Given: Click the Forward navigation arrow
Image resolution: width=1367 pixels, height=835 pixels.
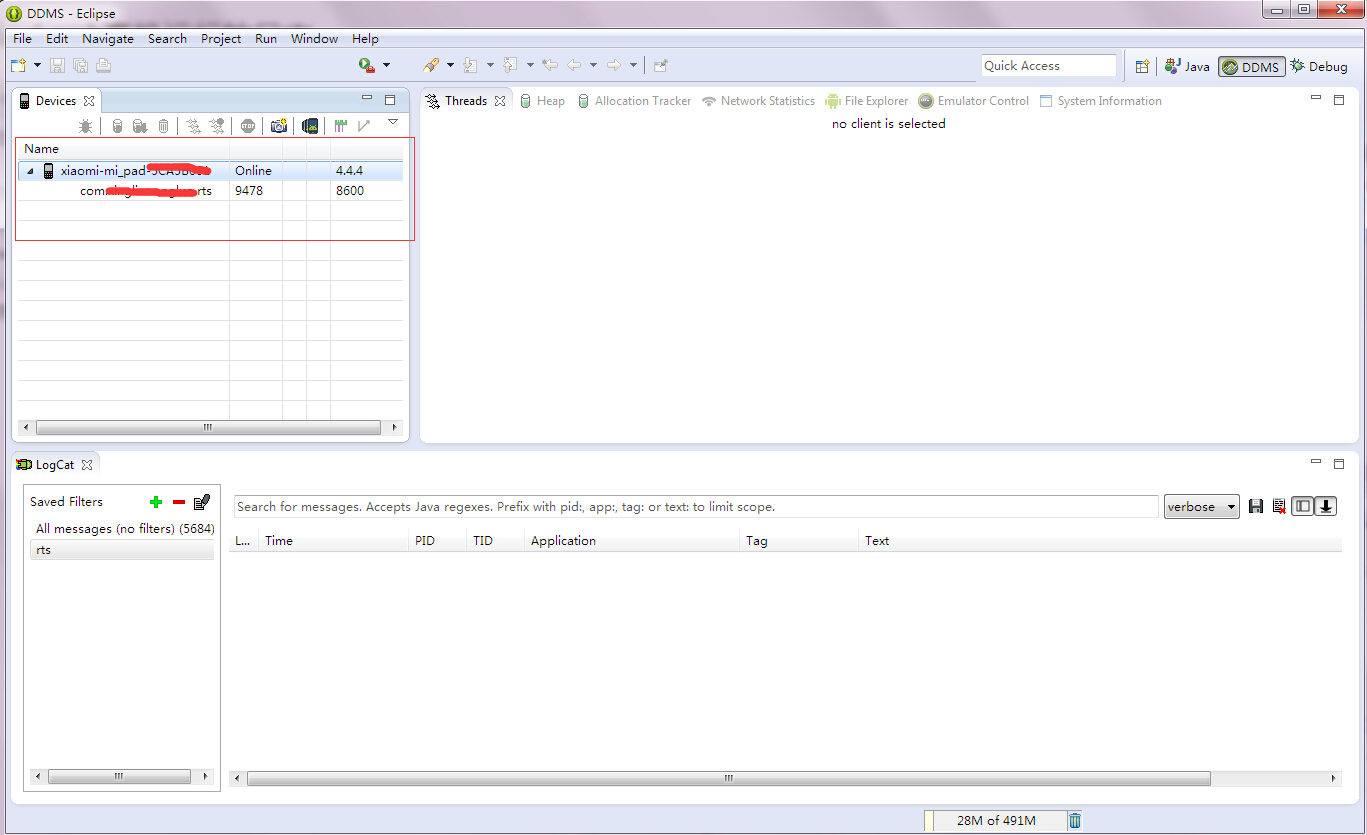Looking at the screenshot, I should point(614,65).
